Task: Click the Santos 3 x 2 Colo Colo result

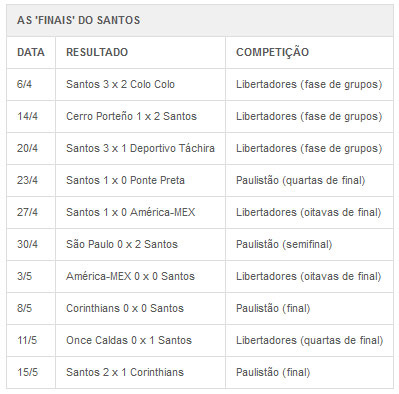Action: [x=120, y=84]
